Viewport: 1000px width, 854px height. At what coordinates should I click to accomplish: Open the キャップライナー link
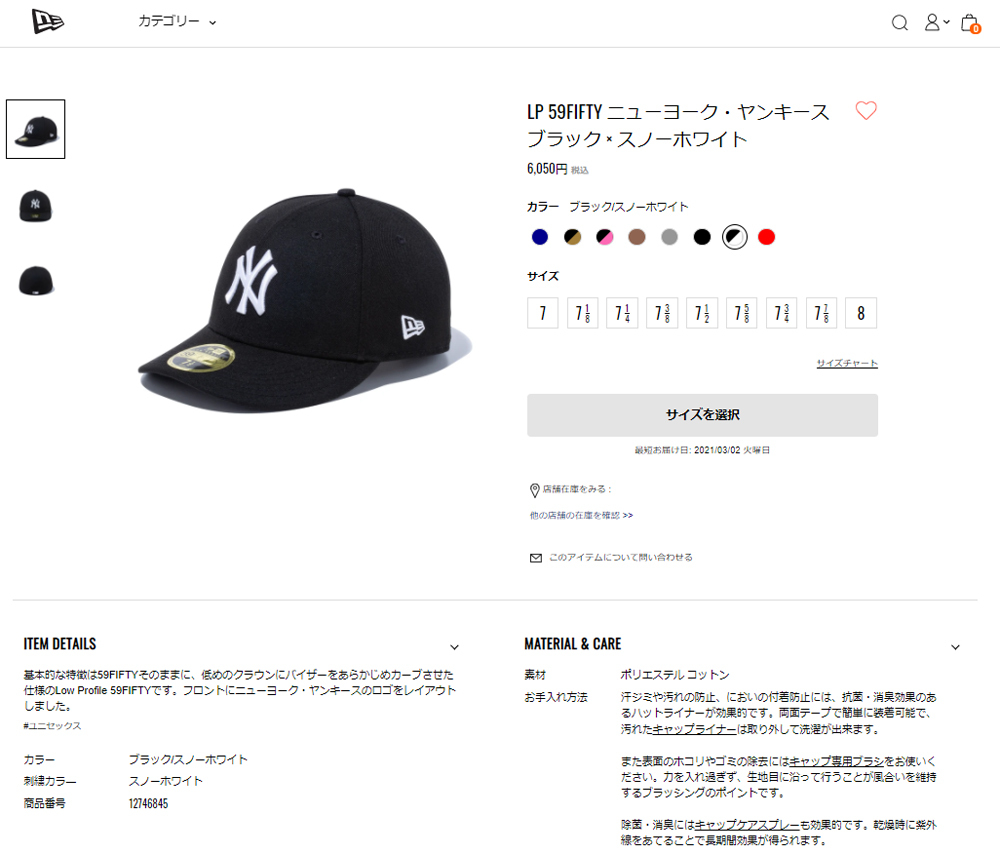click(x=694, y=729)
